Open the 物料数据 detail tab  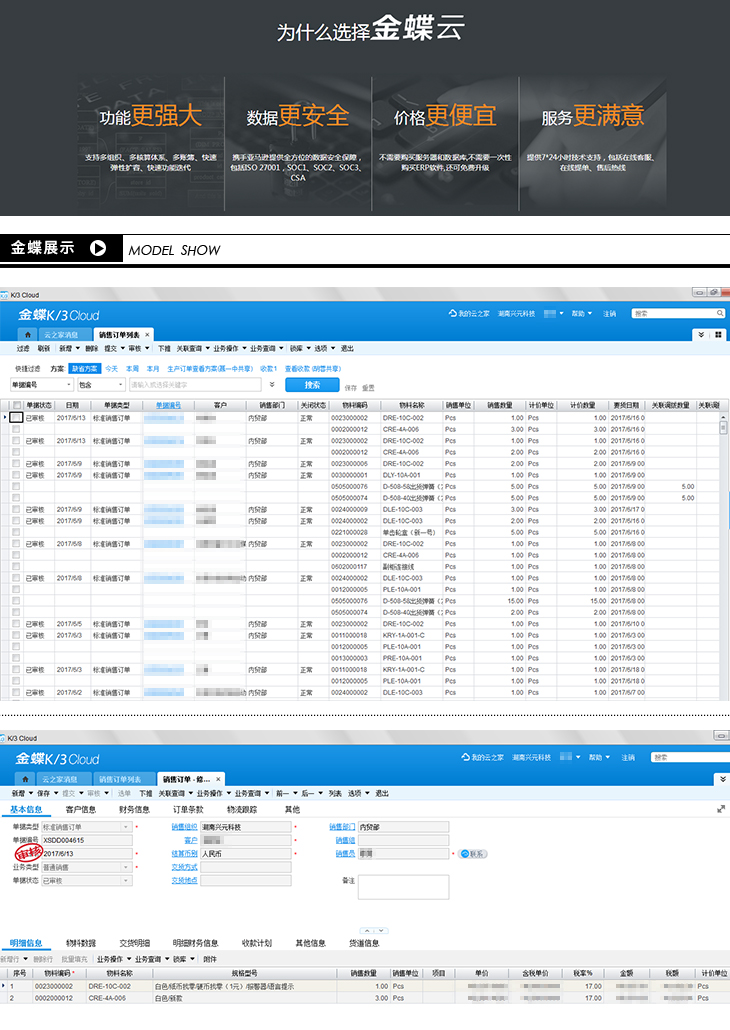tap(81, 943)
